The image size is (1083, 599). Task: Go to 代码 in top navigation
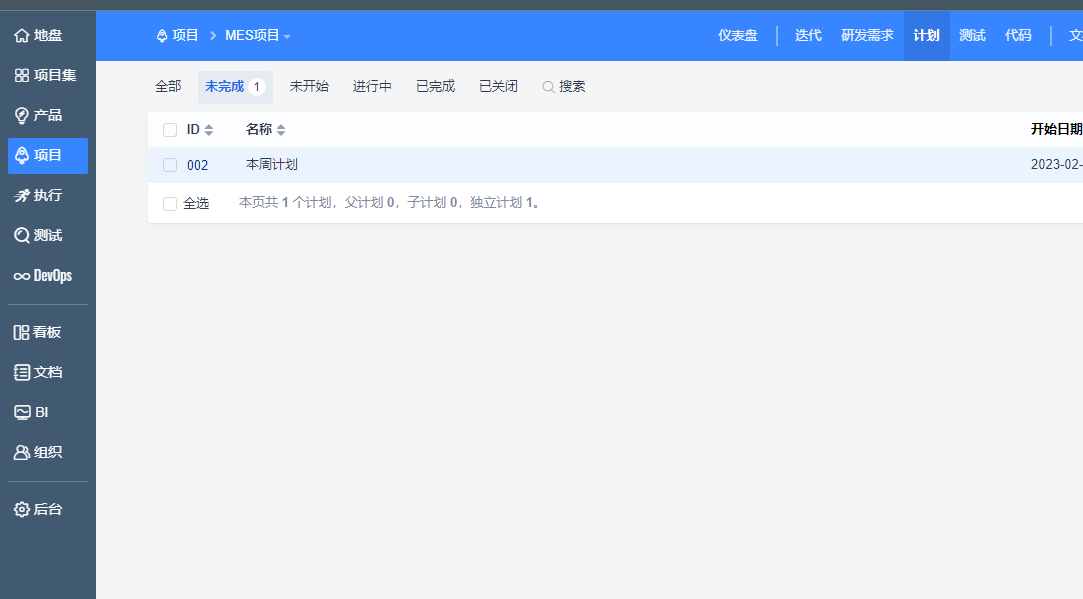(x=1018, y=35)
